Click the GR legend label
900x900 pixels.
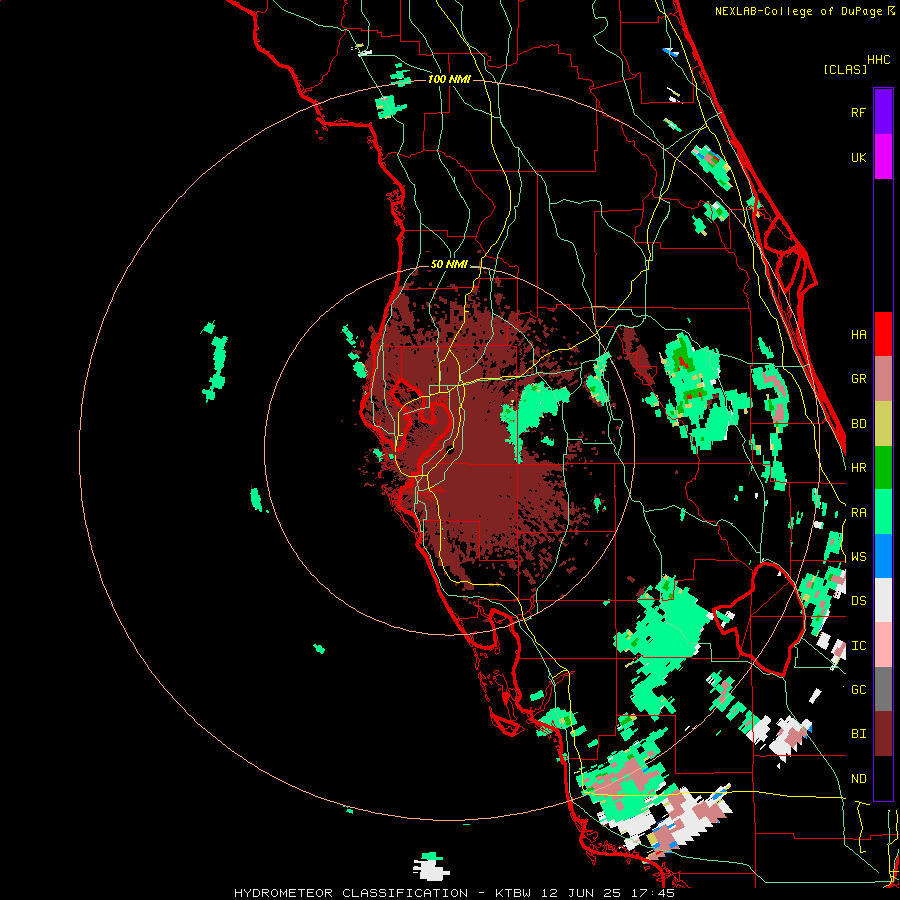[858, 379]
